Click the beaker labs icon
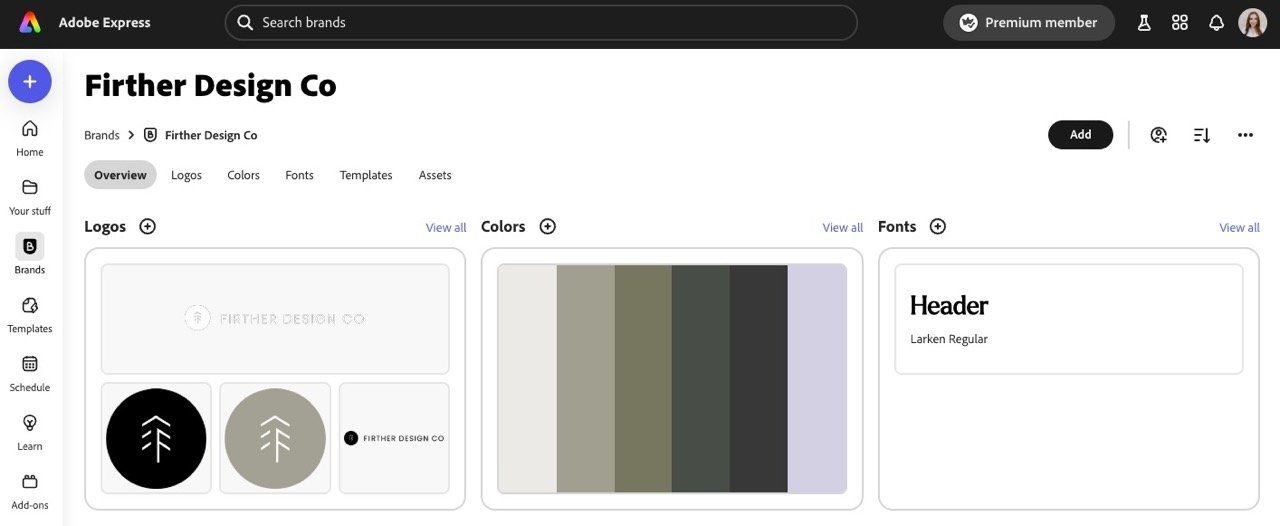 tap(1144, 22)
